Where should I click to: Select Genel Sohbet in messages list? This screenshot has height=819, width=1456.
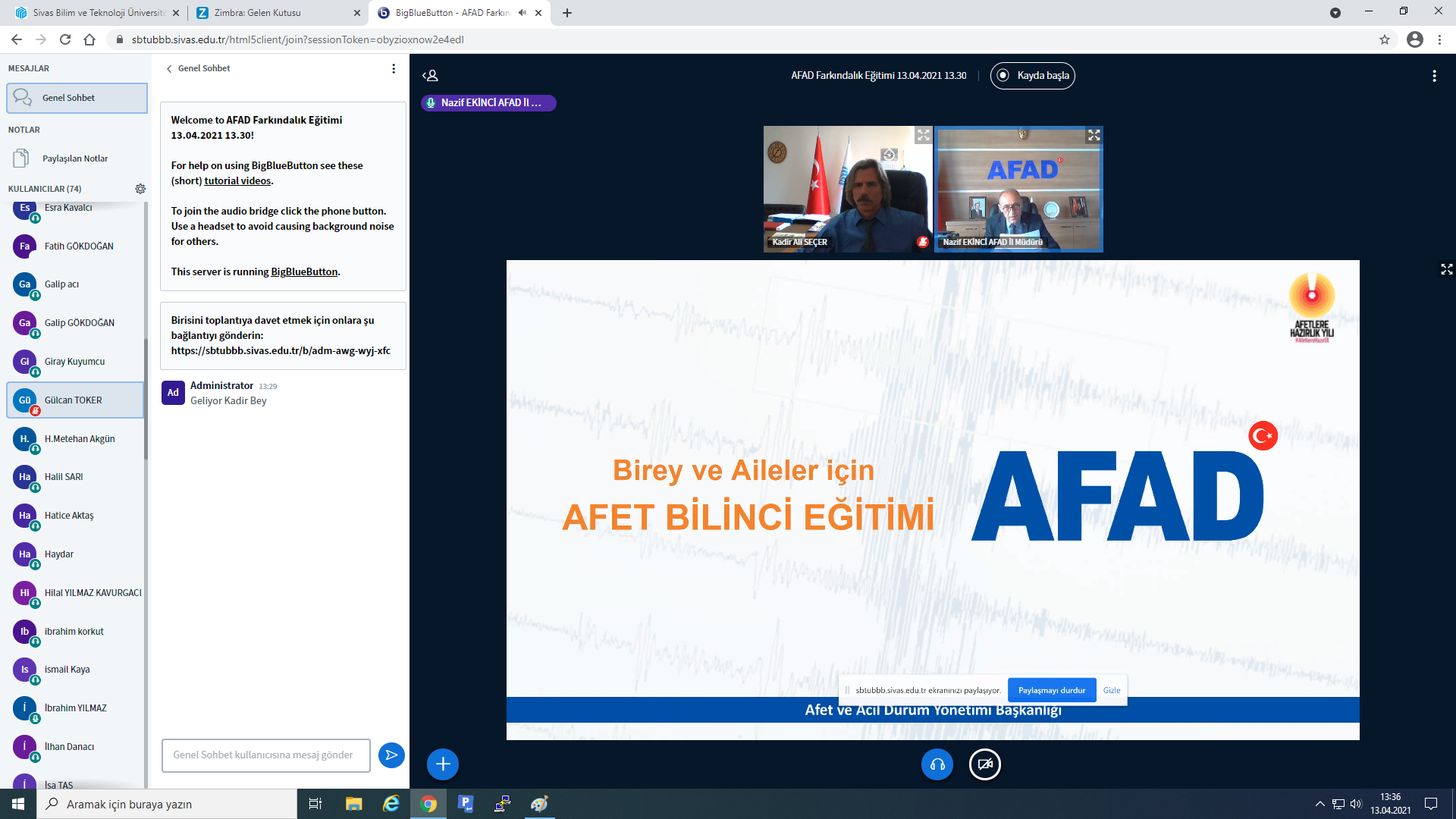click(x=77, y=98)
